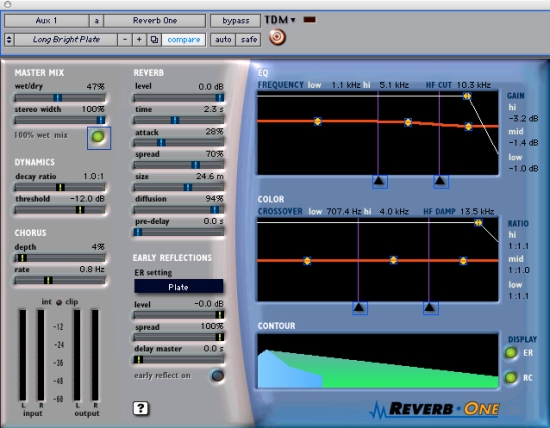Click the reverb attack slider

179,142
